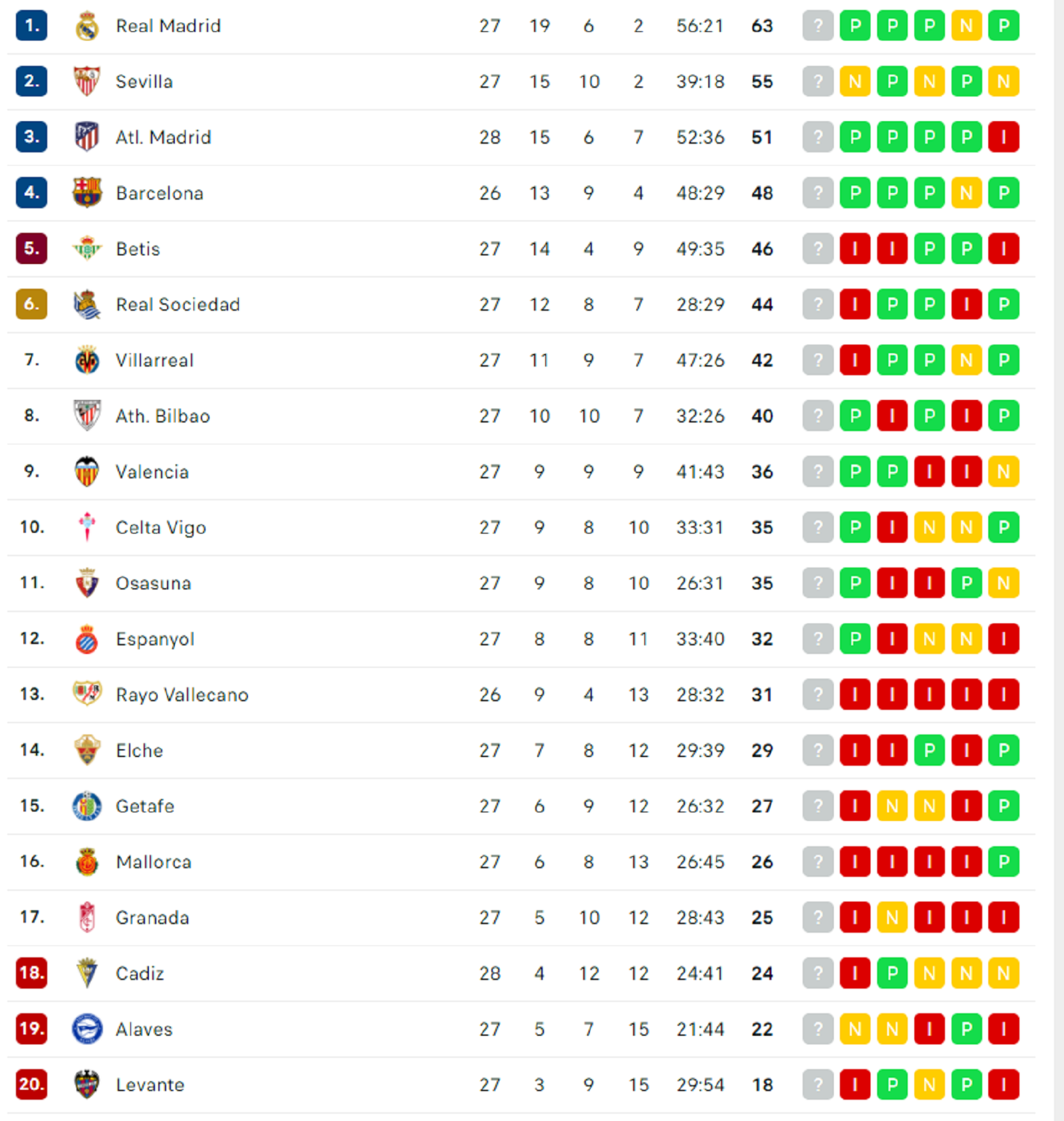Open the Real Sociedad team page
Viewport: 1064px width, 1121px height.
point(178,305)
